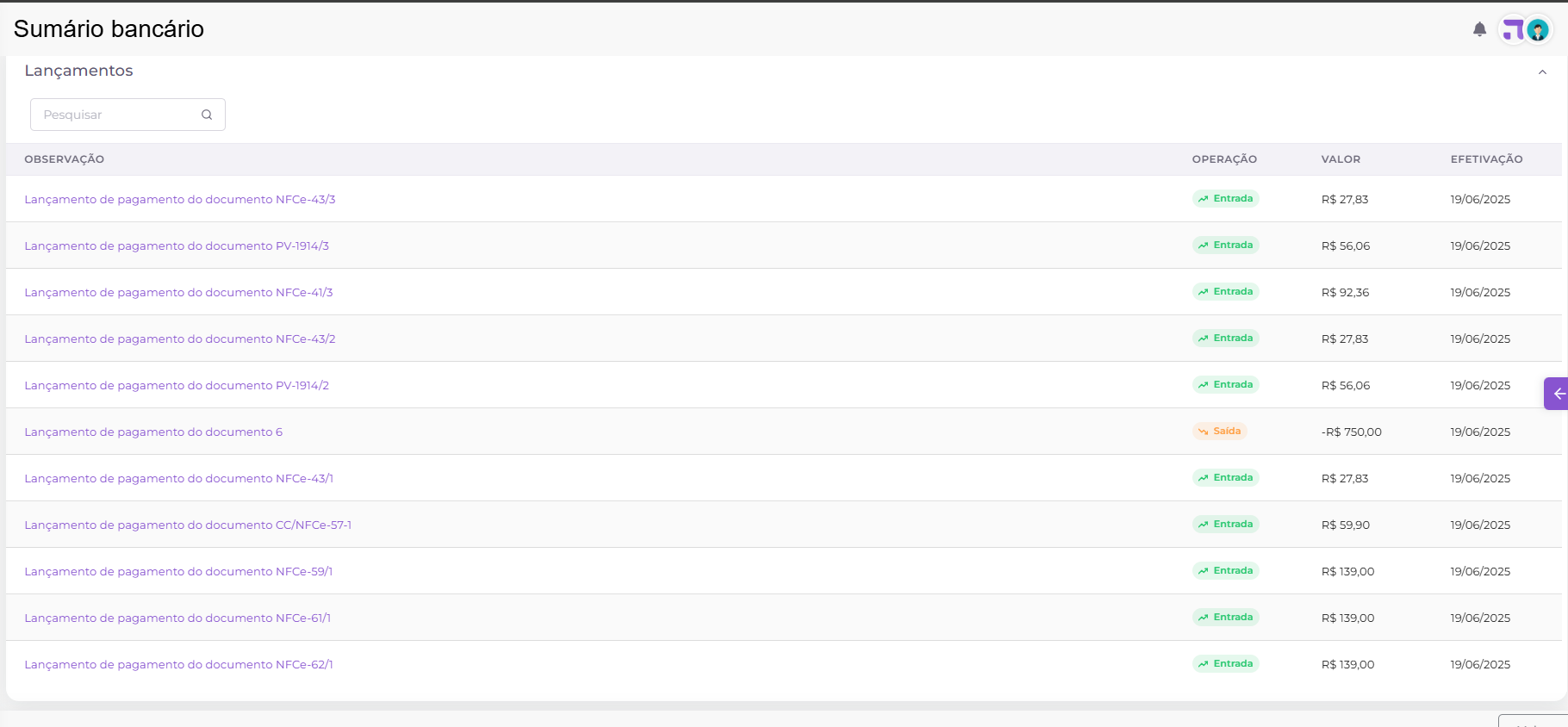Click the purple company logo icon
1568x727 pixels.
pos(1513,30)
